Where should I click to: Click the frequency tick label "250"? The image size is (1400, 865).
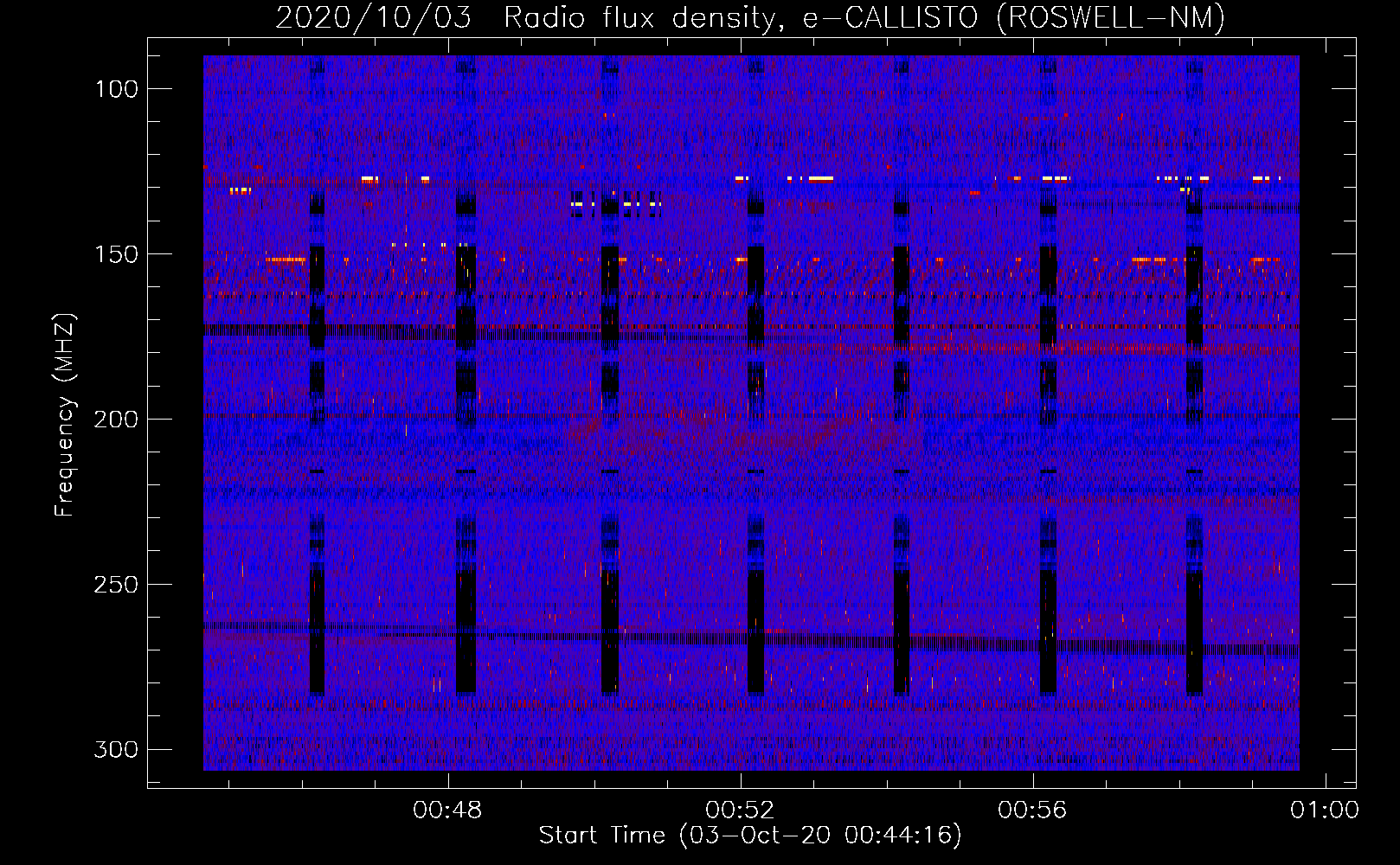[x=116, y=585]
